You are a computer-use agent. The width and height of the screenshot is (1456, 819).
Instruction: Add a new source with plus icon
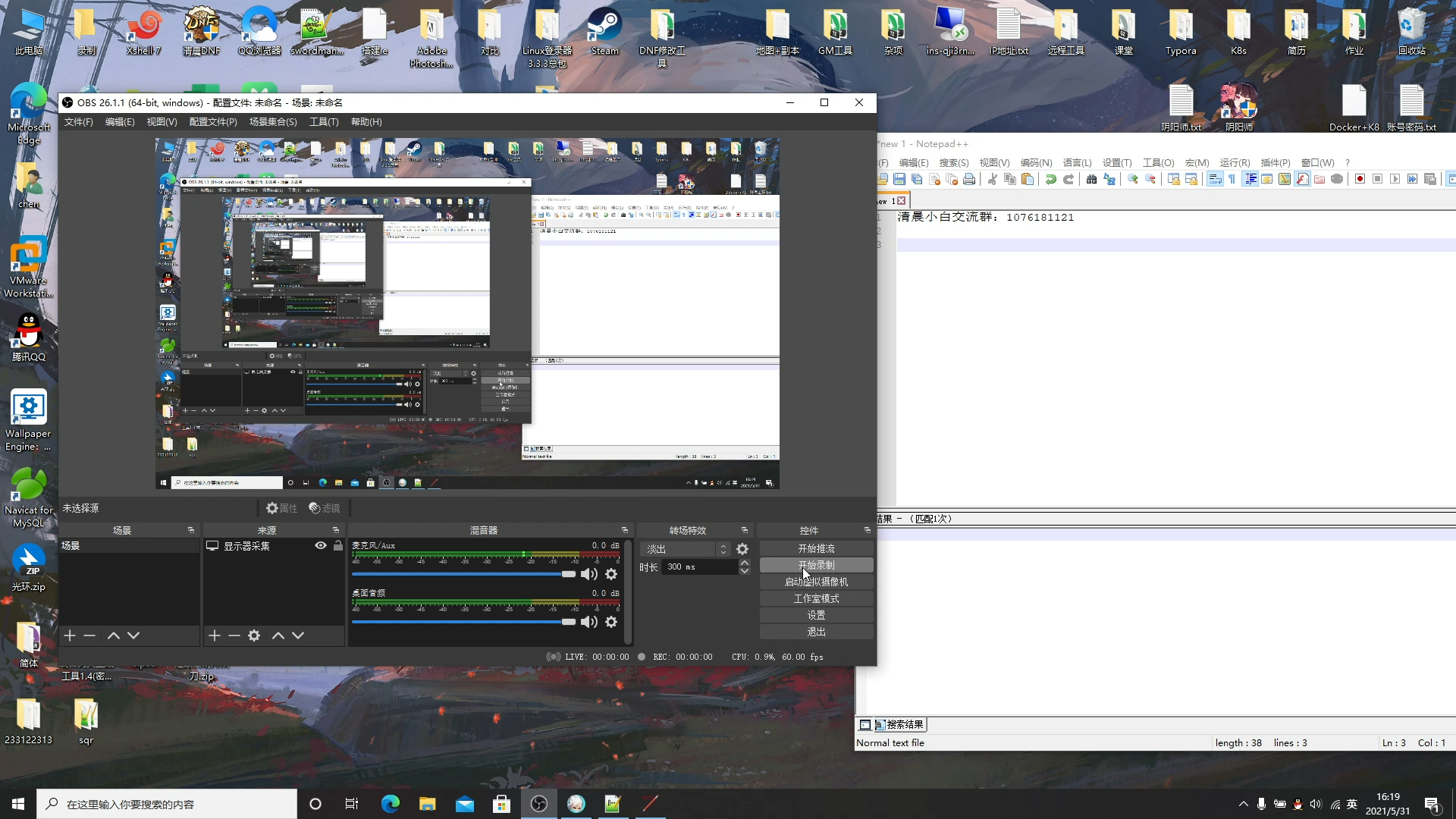(x=215, y=635)
